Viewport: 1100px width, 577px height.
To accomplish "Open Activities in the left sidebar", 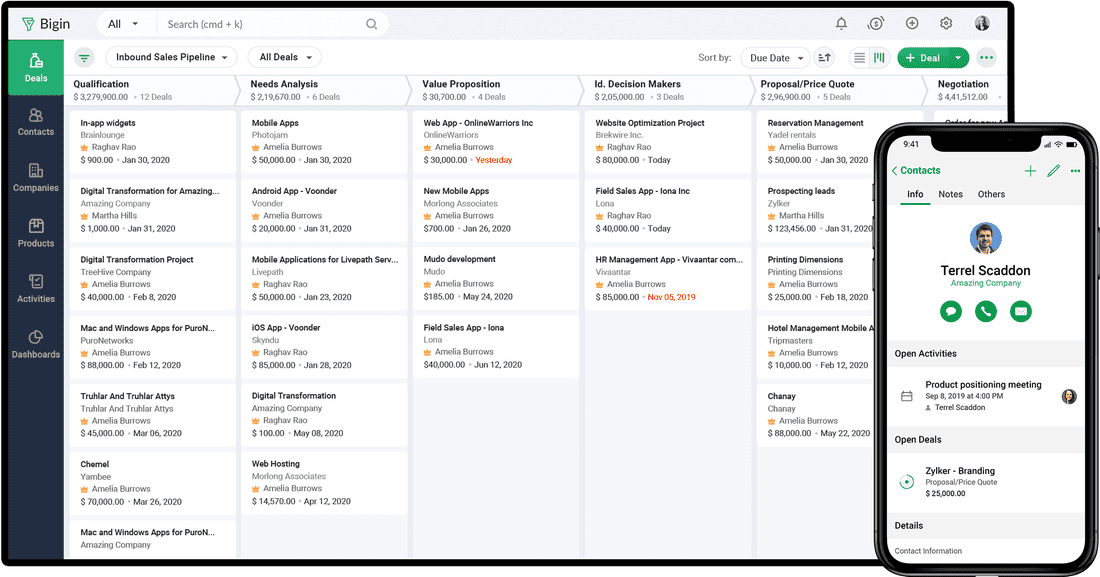I will pos(36,288).
